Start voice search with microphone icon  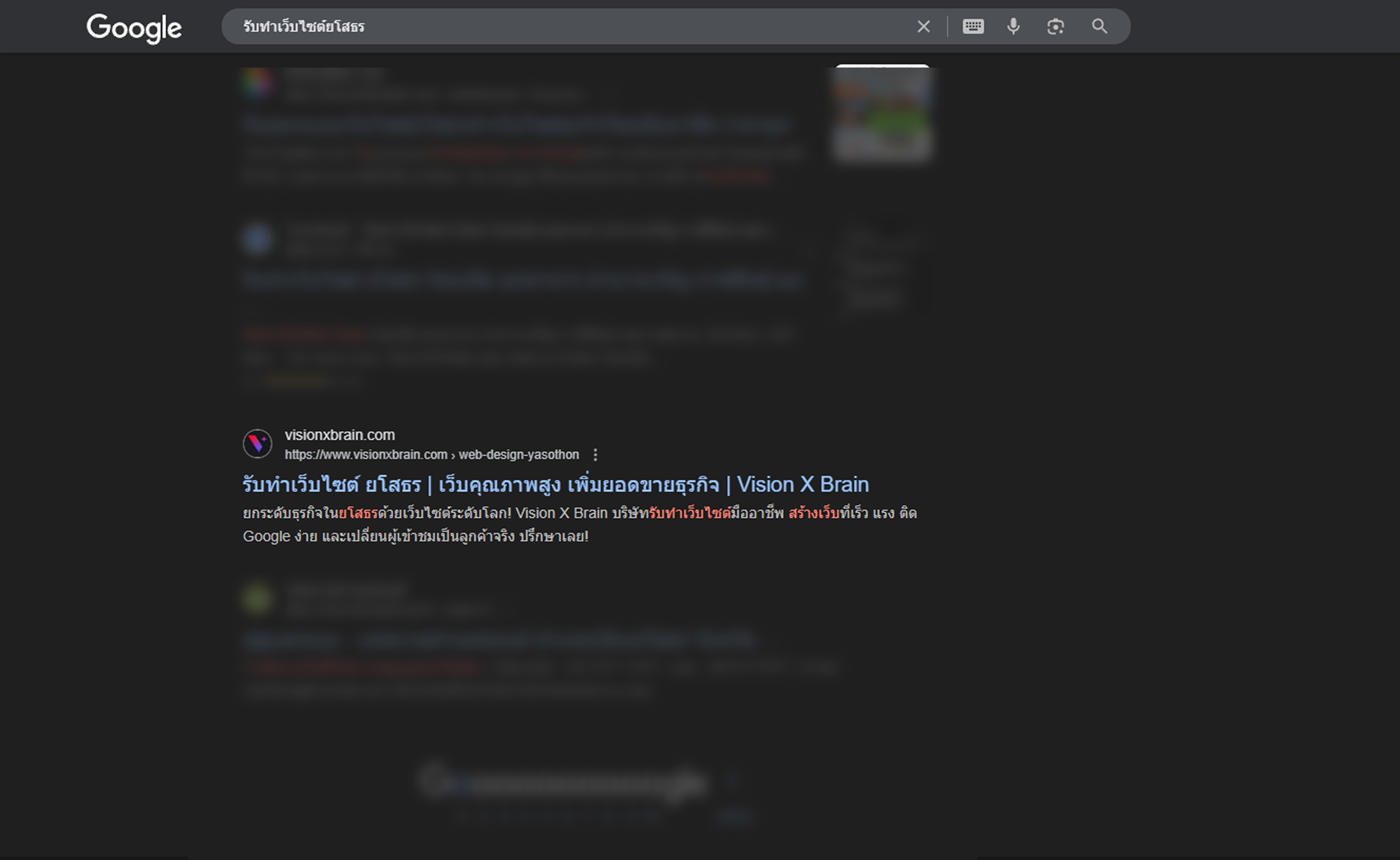pyautogui.click(x=1014, y=27)
